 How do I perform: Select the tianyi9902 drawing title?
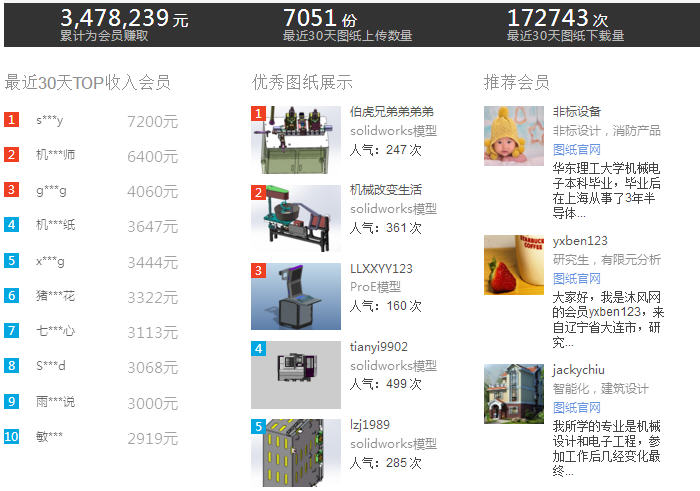pos(379,347)
